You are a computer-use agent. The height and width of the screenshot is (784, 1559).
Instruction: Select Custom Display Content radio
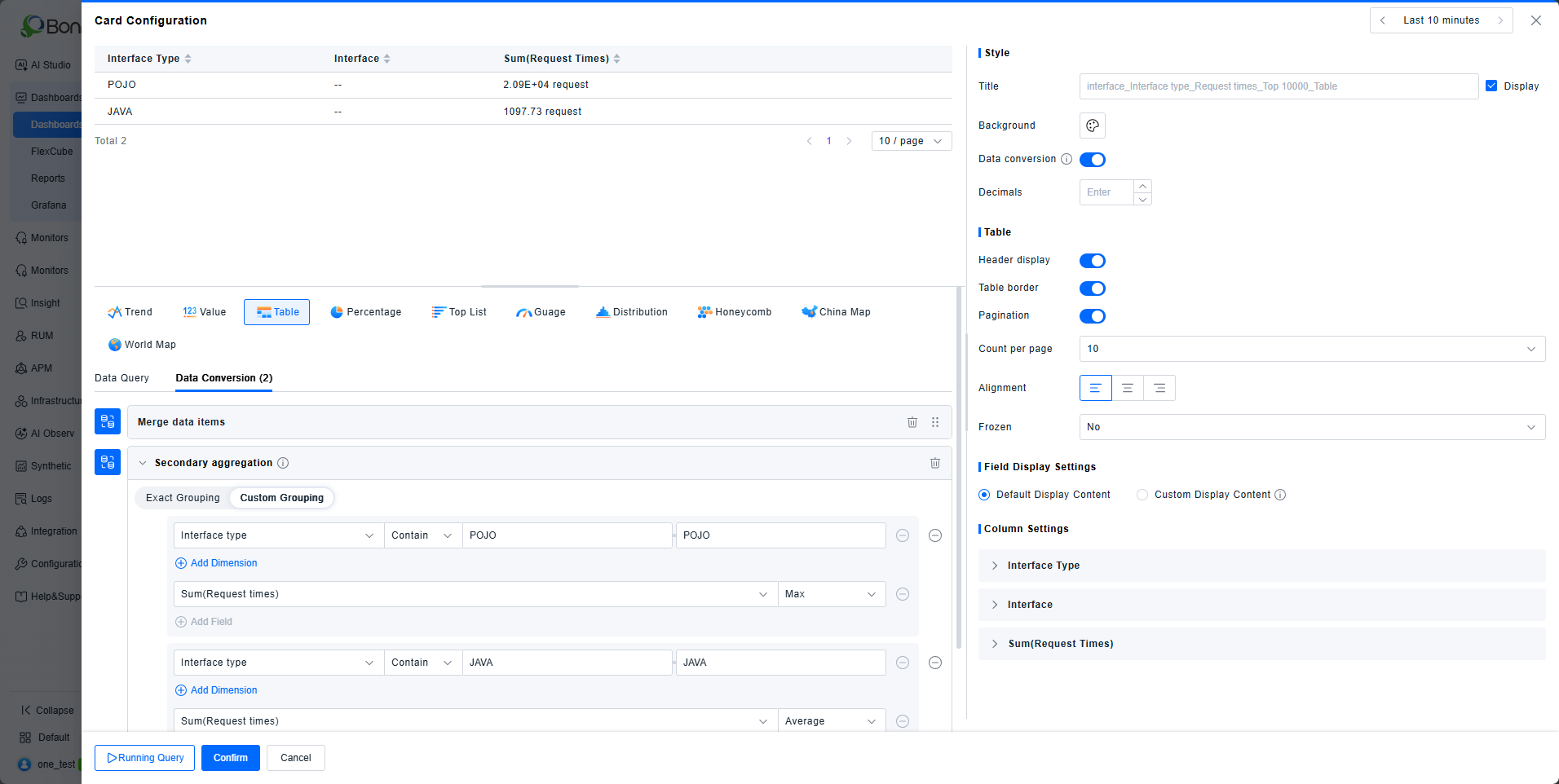coord(1142,495)
